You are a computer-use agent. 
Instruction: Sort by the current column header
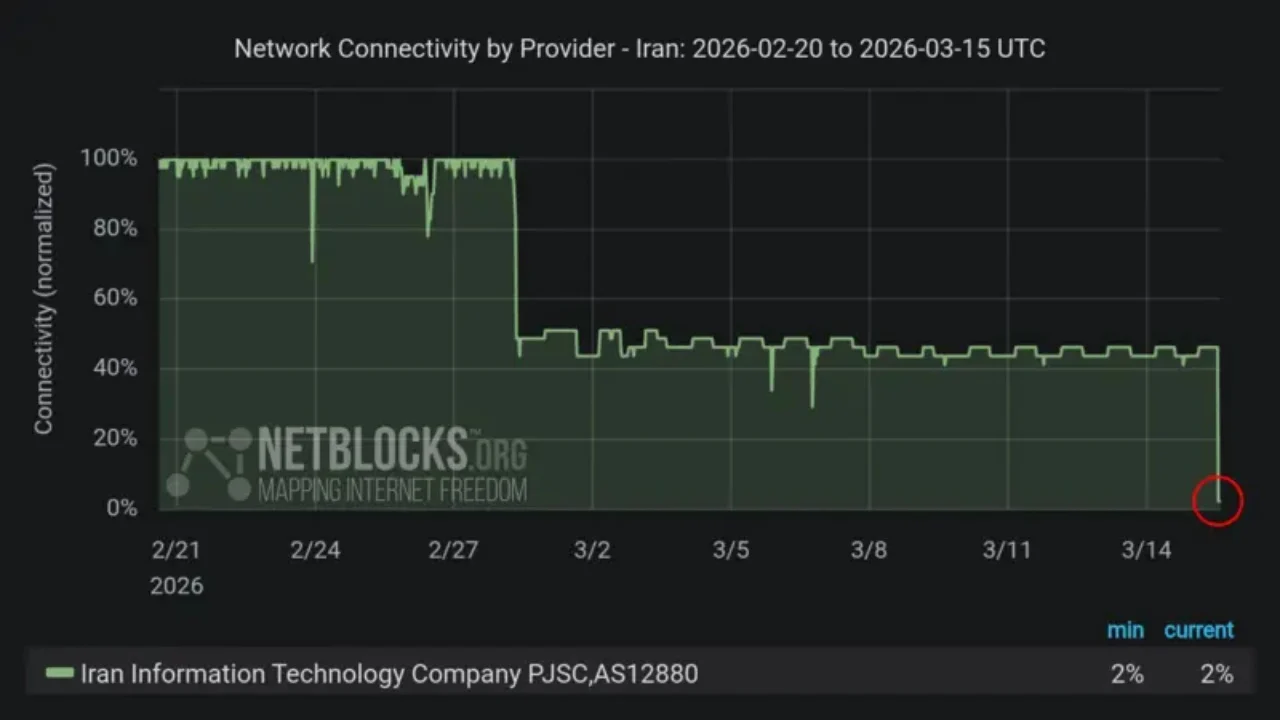(x=1198, y=630)
